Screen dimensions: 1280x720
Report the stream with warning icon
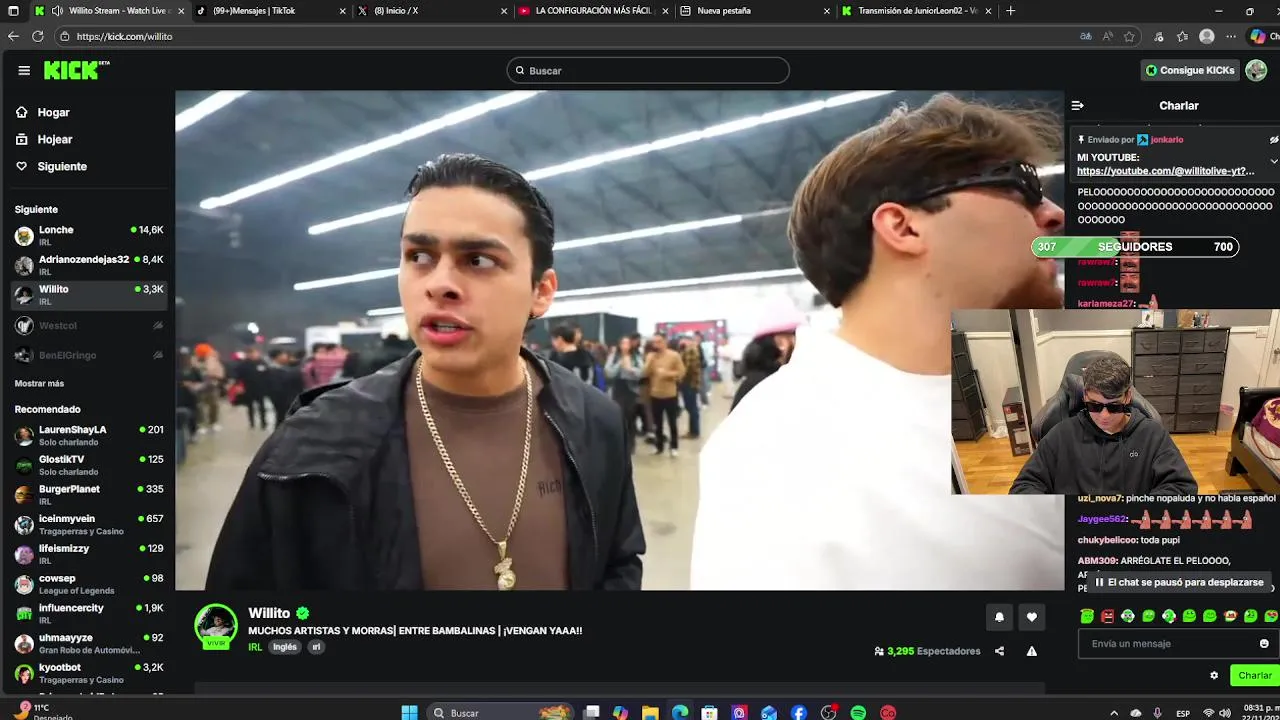pyautogui.click(x=1032, y=651)
